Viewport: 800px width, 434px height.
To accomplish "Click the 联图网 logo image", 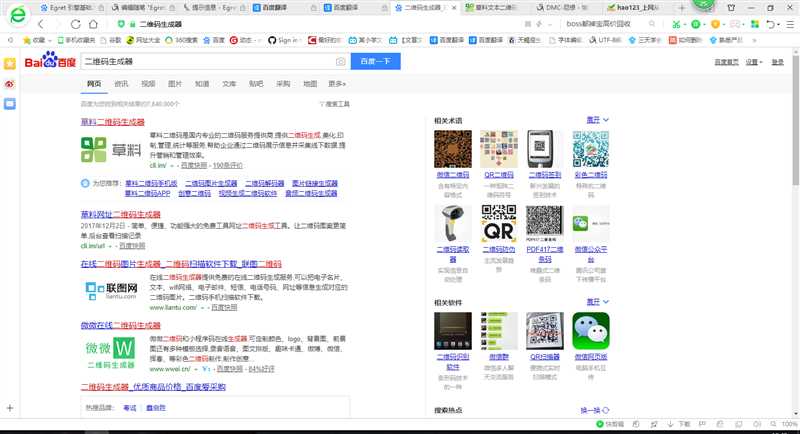I will (111, 291).
